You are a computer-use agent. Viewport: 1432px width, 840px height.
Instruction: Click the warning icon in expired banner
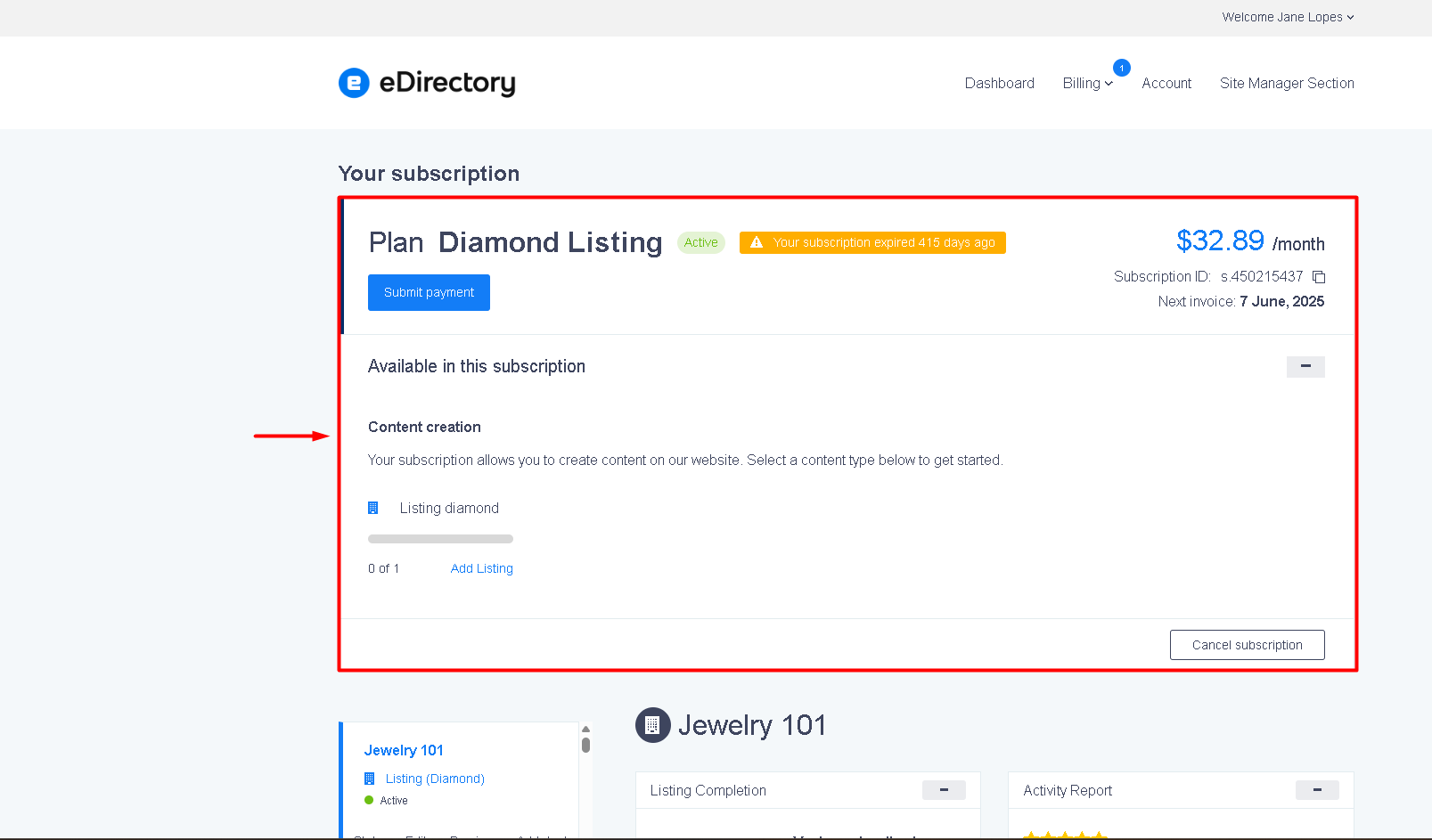click(757, 242)
